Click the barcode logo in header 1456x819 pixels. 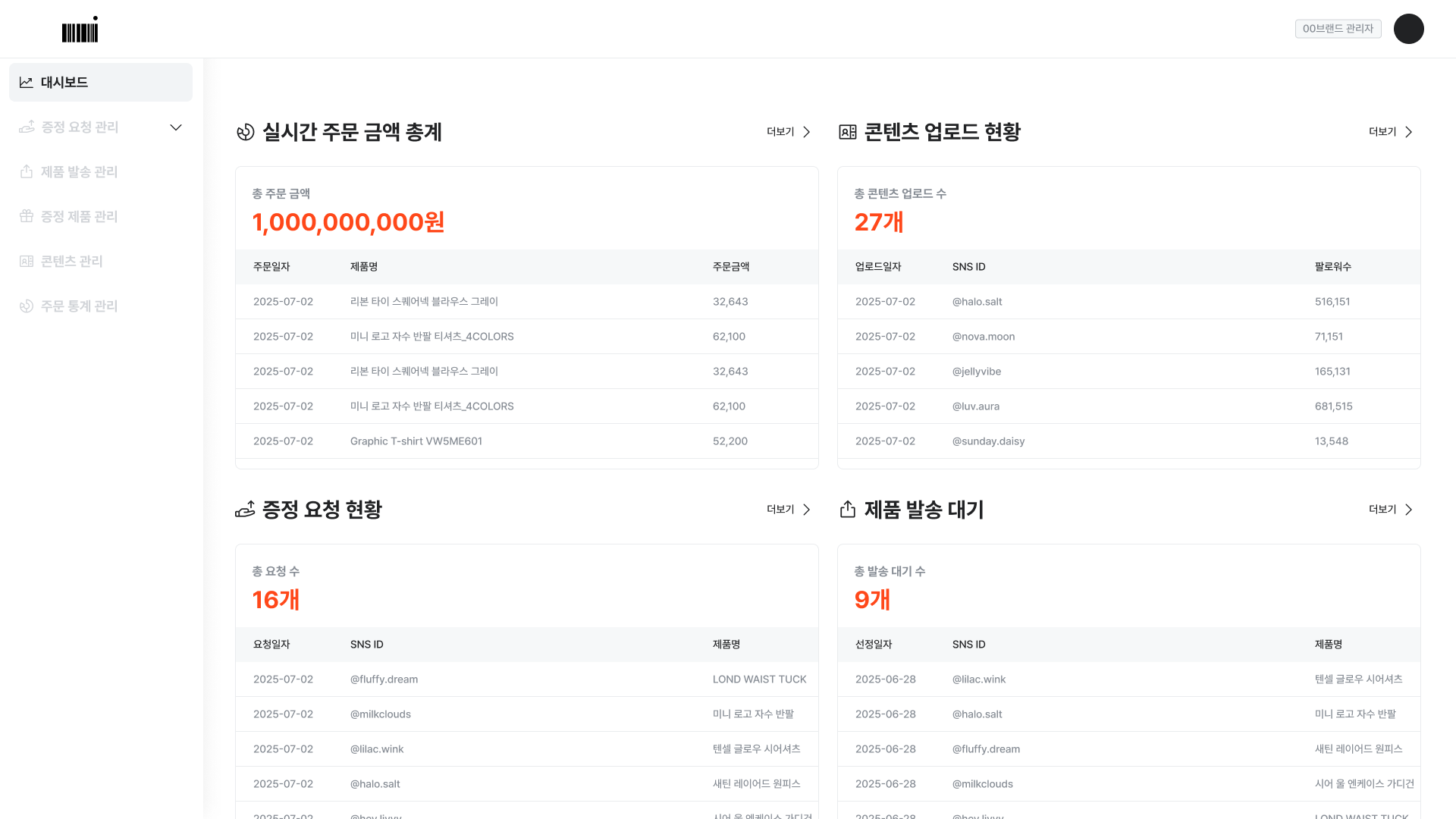click(x=80, y=30)
